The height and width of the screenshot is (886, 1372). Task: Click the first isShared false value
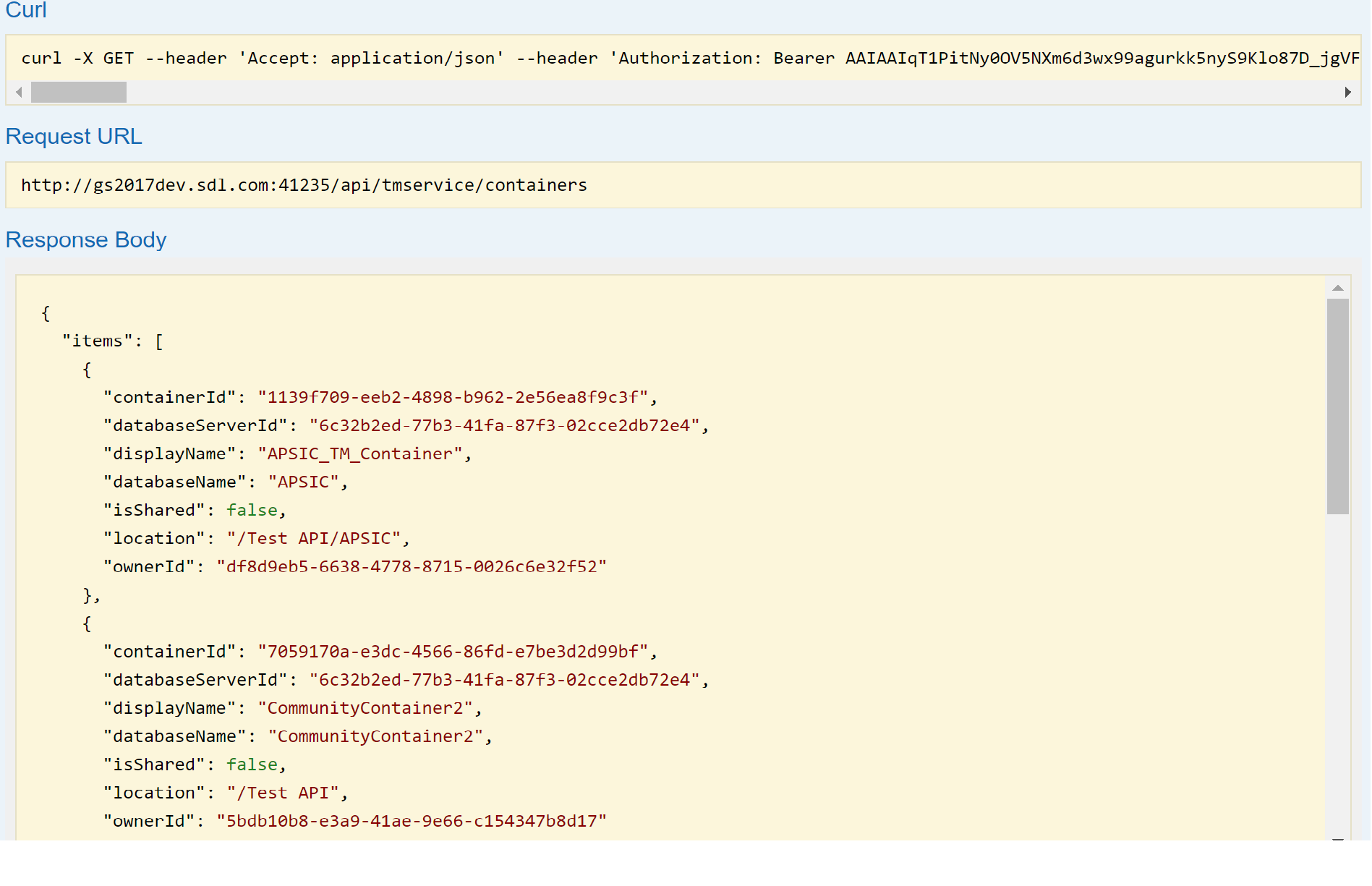pos(252,510)
